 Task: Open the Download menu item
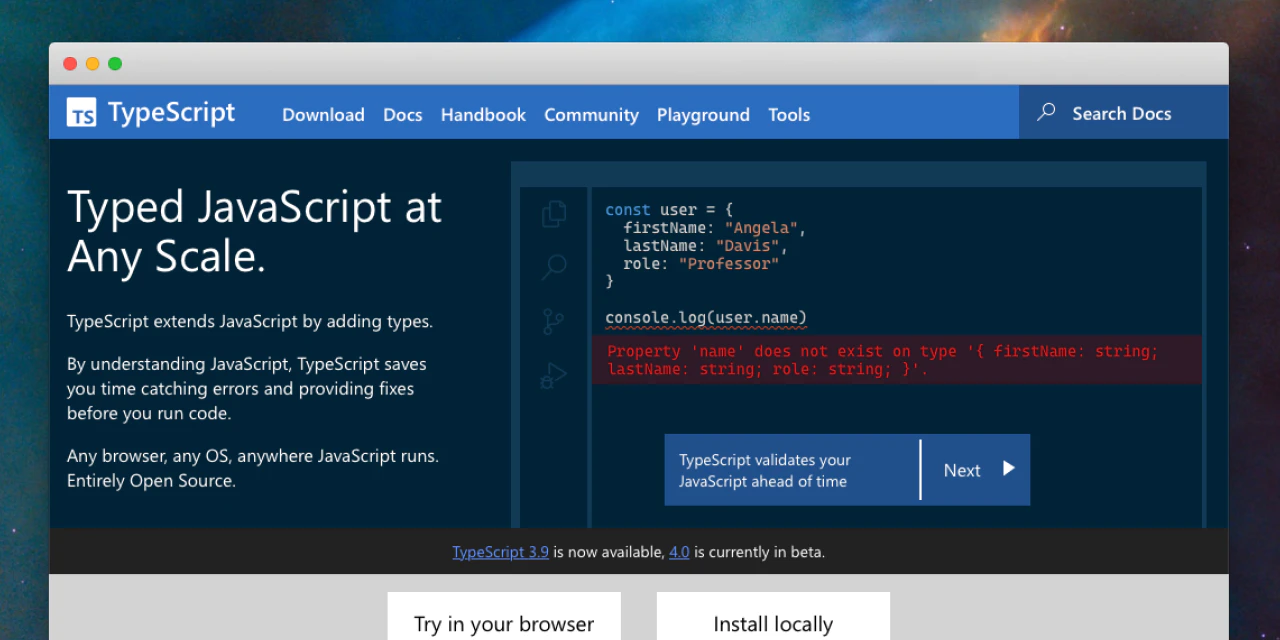(323, 115)
